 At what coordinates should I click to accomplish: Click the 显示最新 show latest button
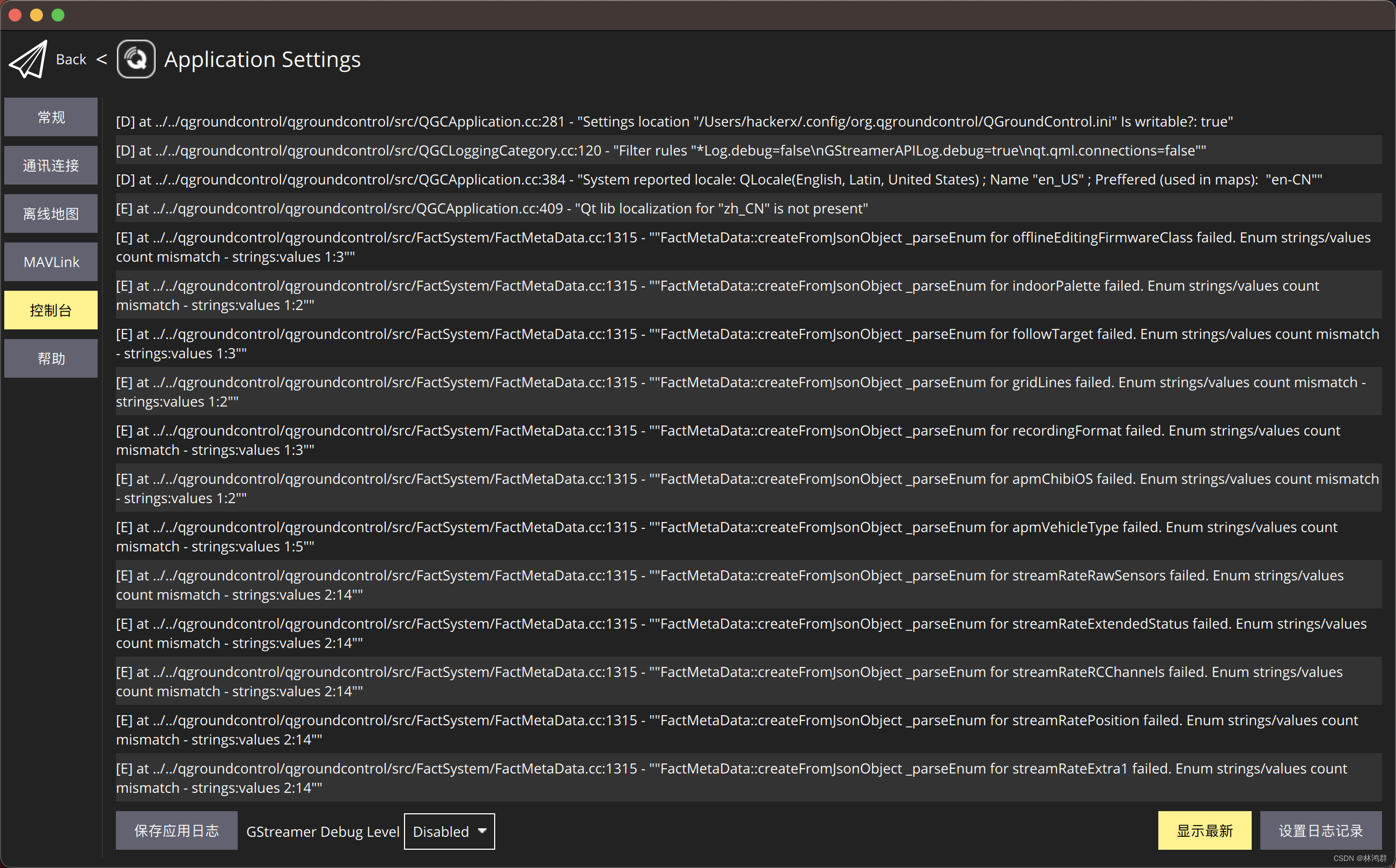tap(1204, 830)
